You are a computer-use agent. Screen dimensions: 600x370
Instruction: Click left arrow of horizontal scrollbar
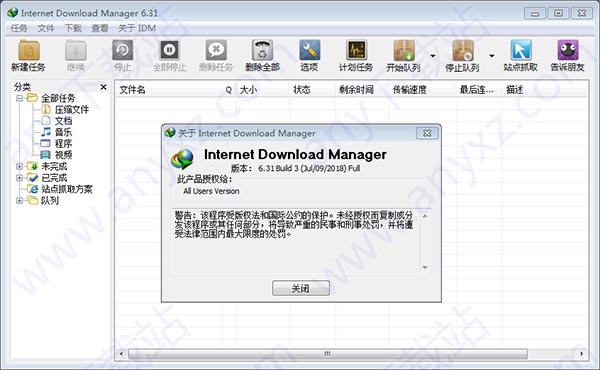coord(121,354)
